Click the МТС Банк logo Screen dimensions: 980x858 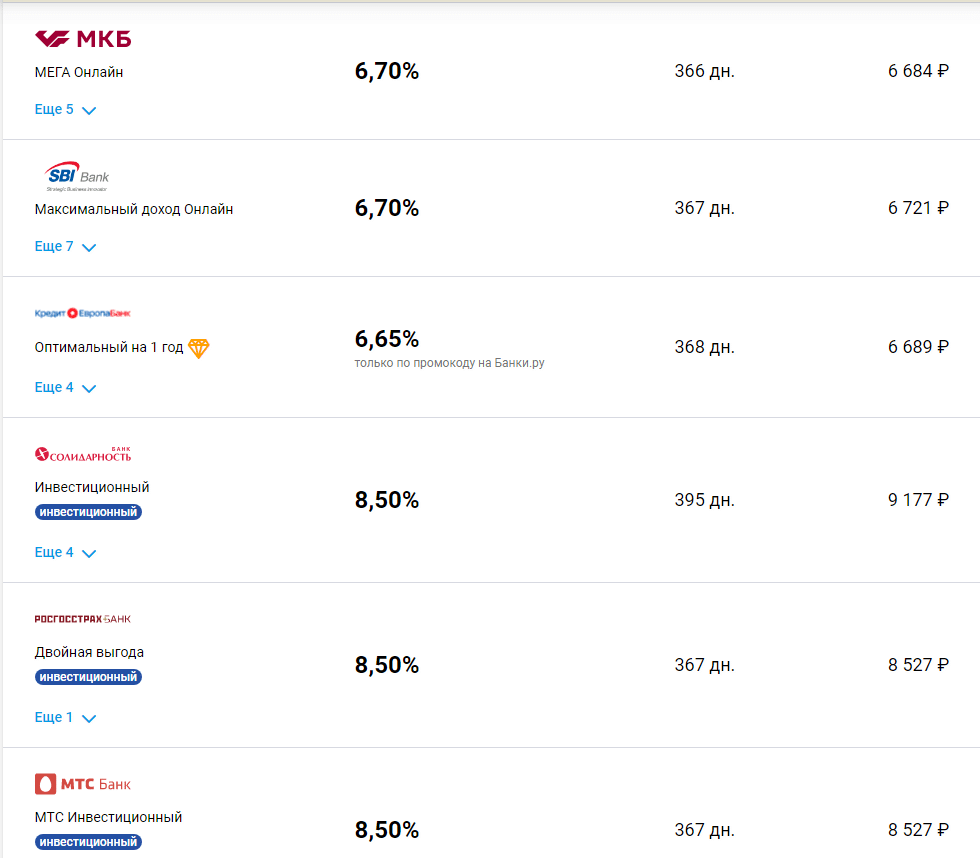click(83, 783)
